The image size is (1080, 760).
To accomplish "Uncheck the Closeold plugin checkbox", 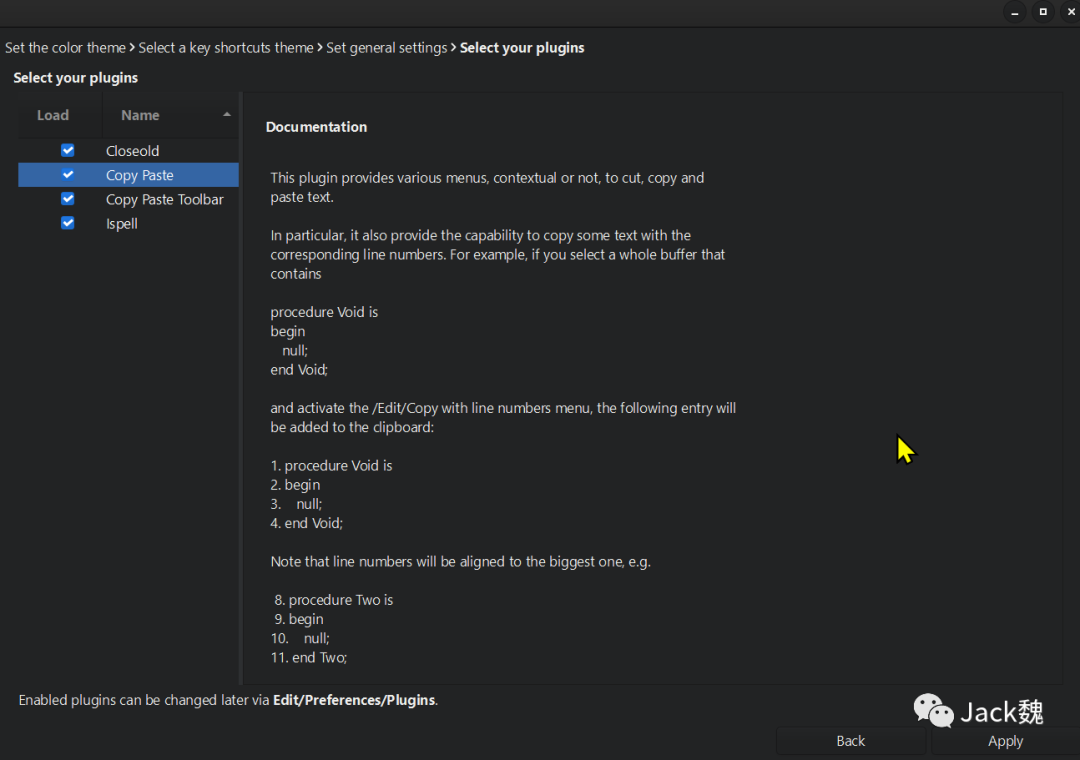I will pyautogui.click(x=68, y=151).
